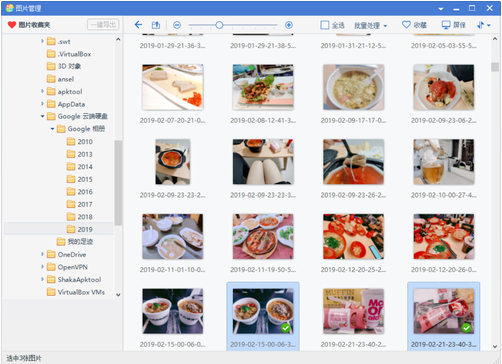Click the back arrow icon in toolbar
The height and width of the screenshot is (364, 502).
click(138, 25)
